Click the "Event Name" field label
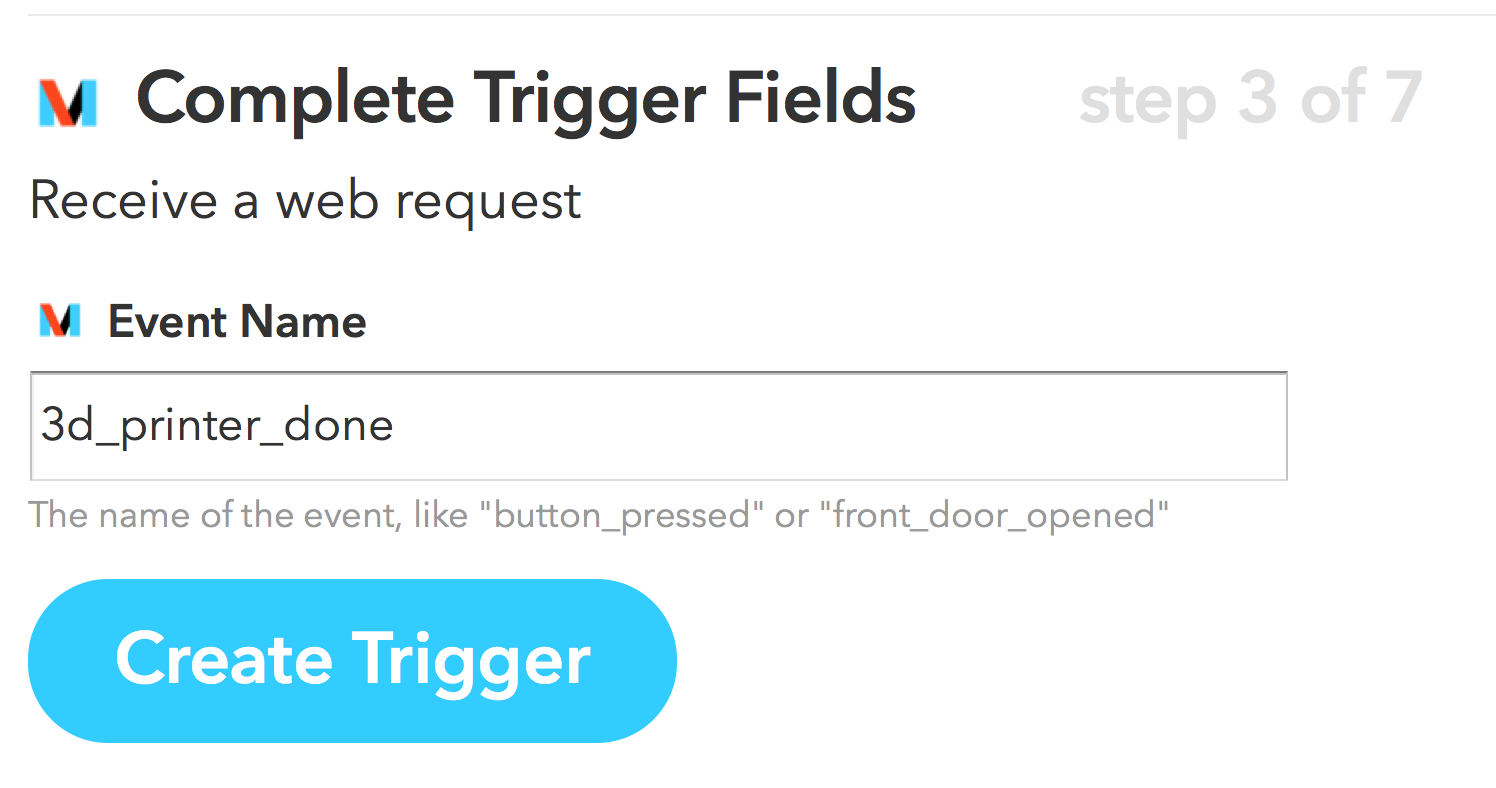1496x788 pixels. pyautogui.click(x=237, y=322)
